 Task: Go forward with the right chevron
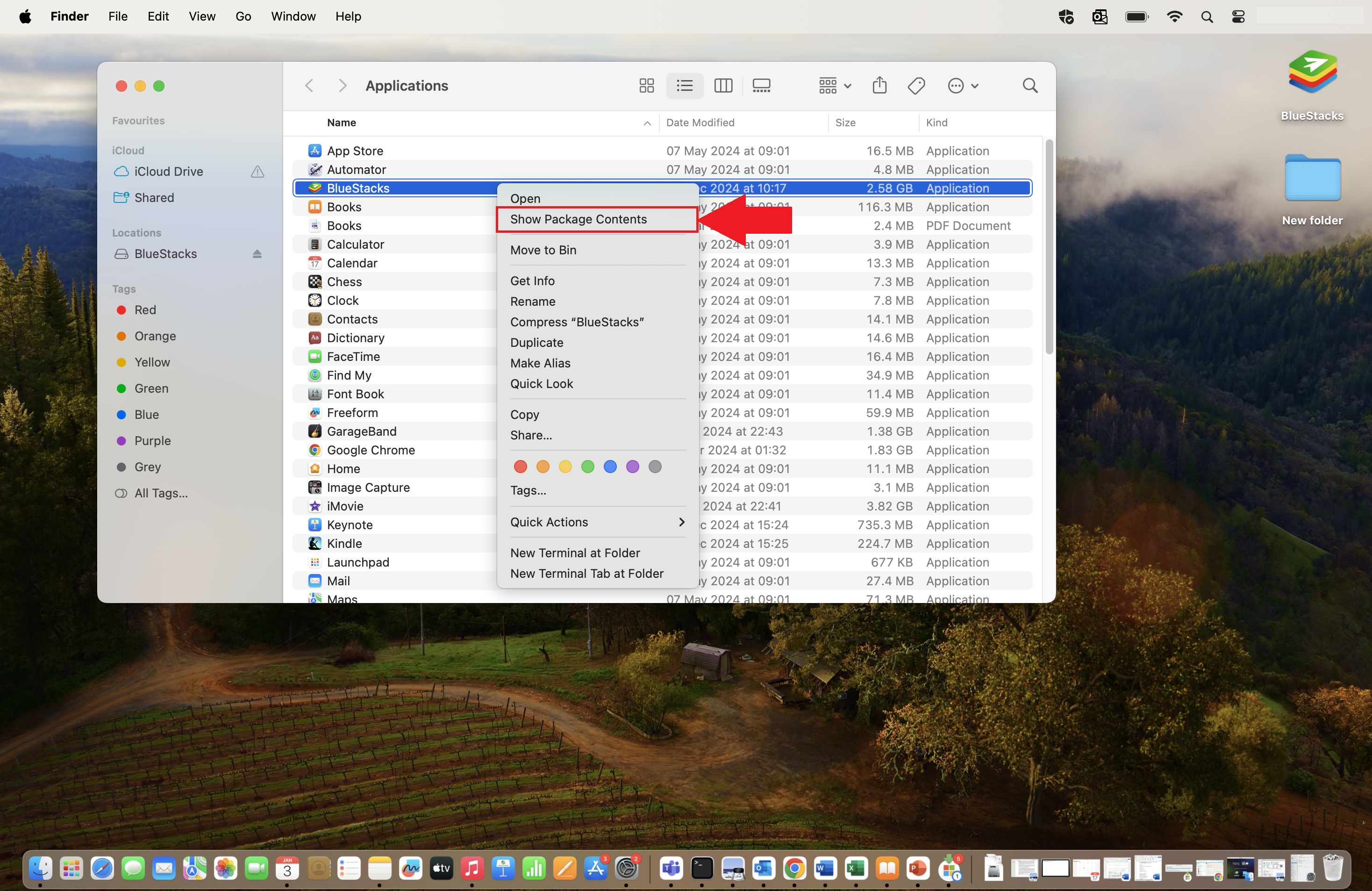click(343, 86)
